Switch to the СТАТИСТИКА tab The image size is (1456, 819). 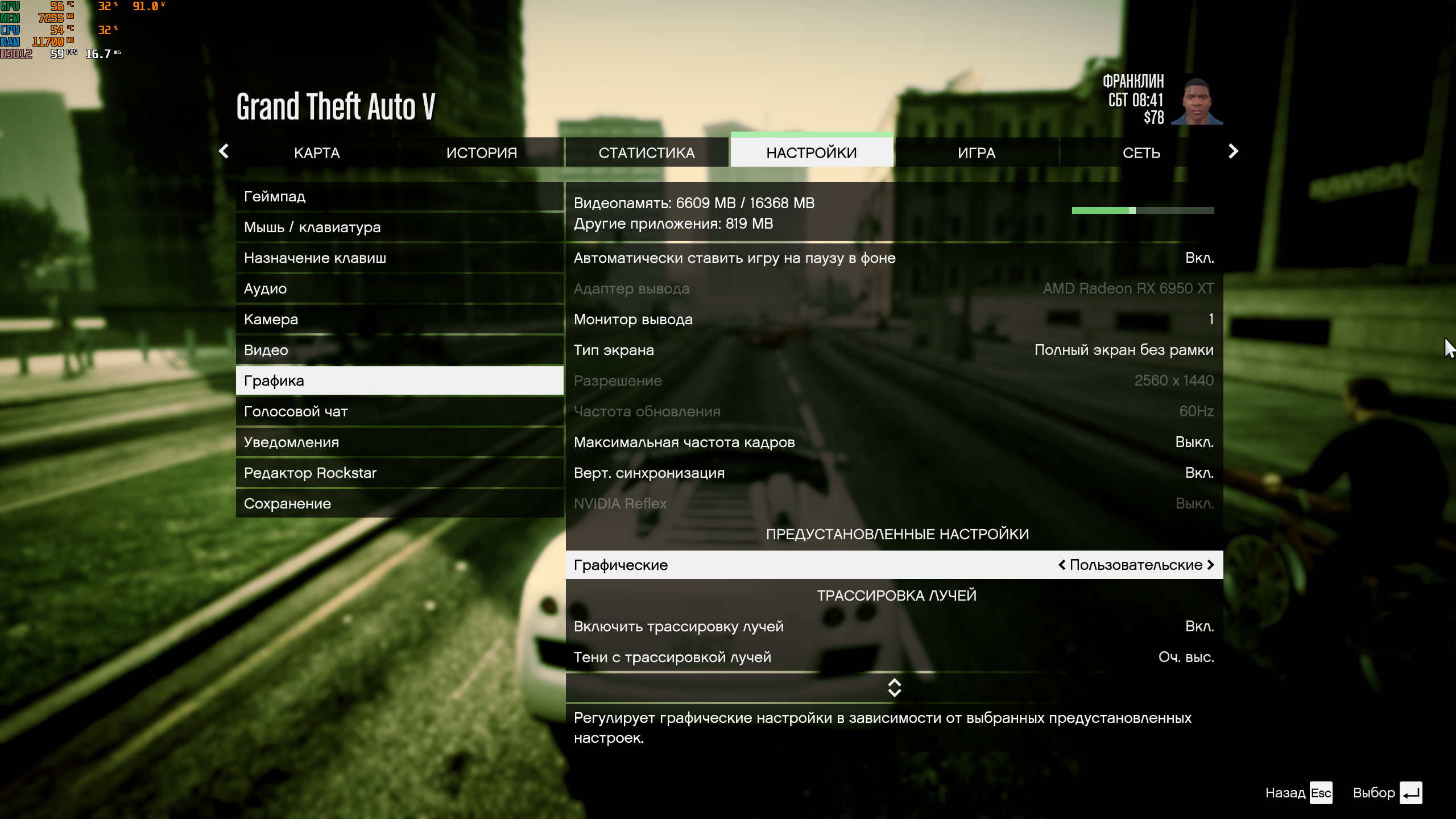click(647, 152)
